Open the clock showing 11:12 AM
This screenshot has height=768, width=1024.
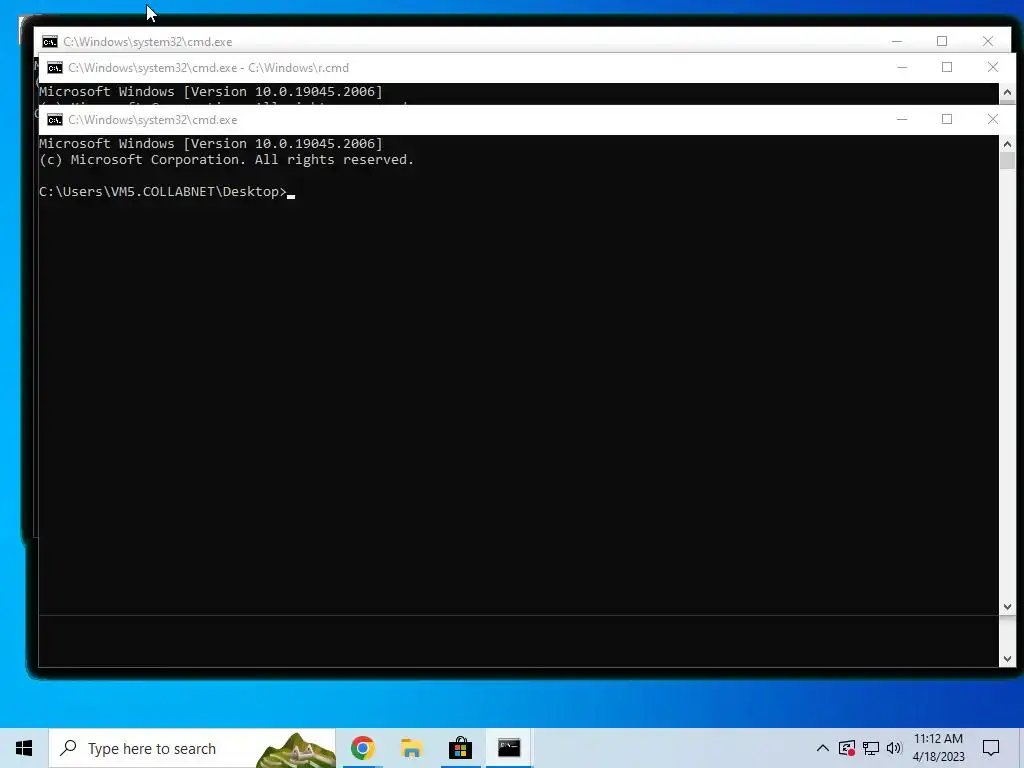938,739
